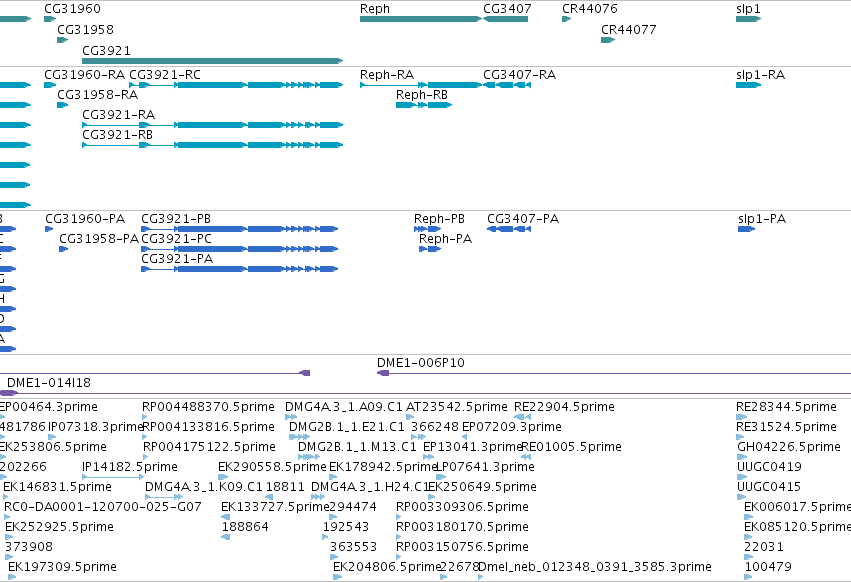Select the EK290558.5prime EST label

(272, 467)
